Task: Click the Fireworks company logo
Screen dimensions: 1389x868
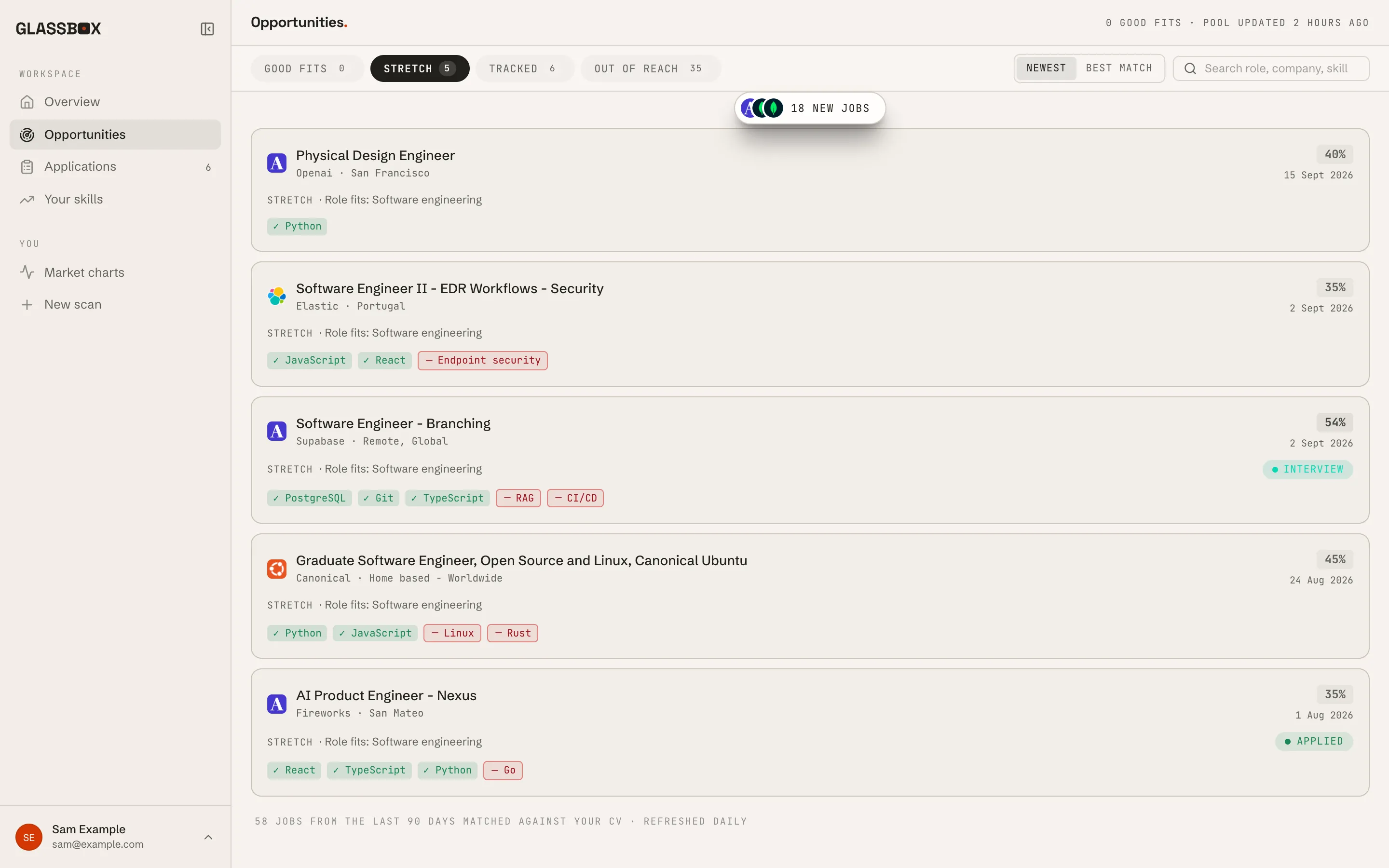Action: pyautogui.click(x=277, y=703)
